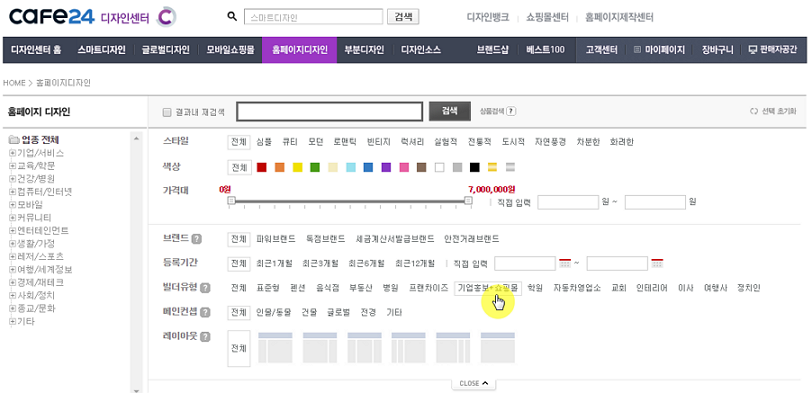This screenshot has width=812, height=393.
Task: Open 홈페이지디자인 navigation tab
Action: point(299,50)
